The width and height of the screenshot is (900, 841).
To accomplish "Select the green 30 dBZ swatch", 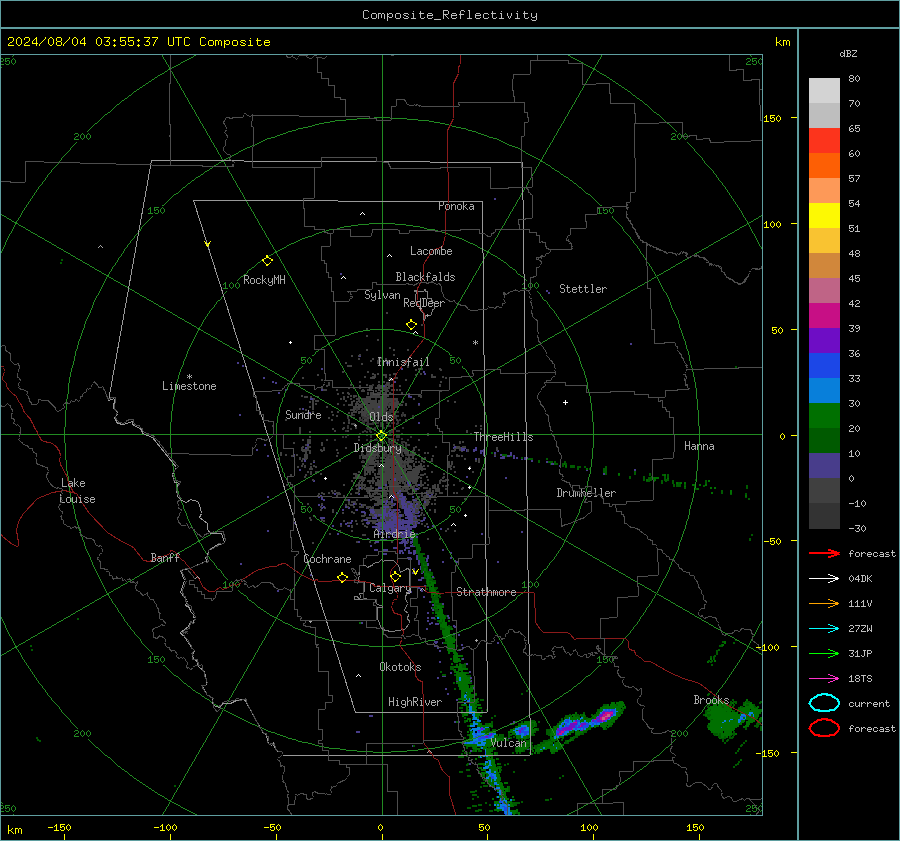I will click(x=824, y=415).
